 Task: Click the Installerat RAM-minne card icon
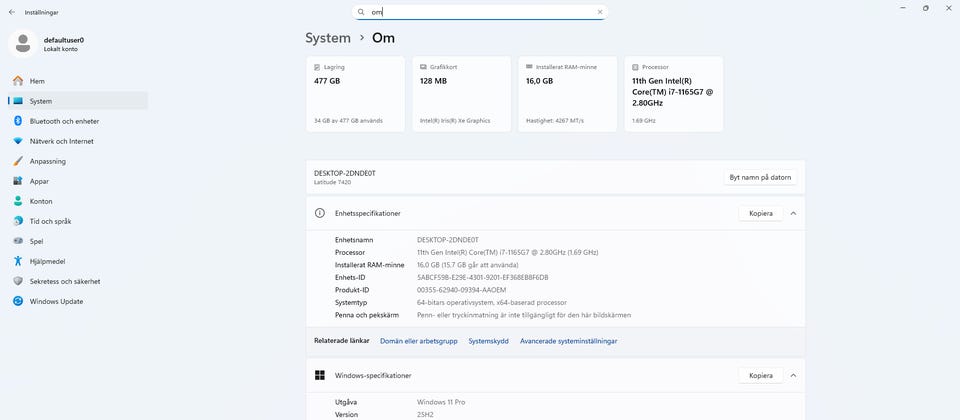[530, 67]
